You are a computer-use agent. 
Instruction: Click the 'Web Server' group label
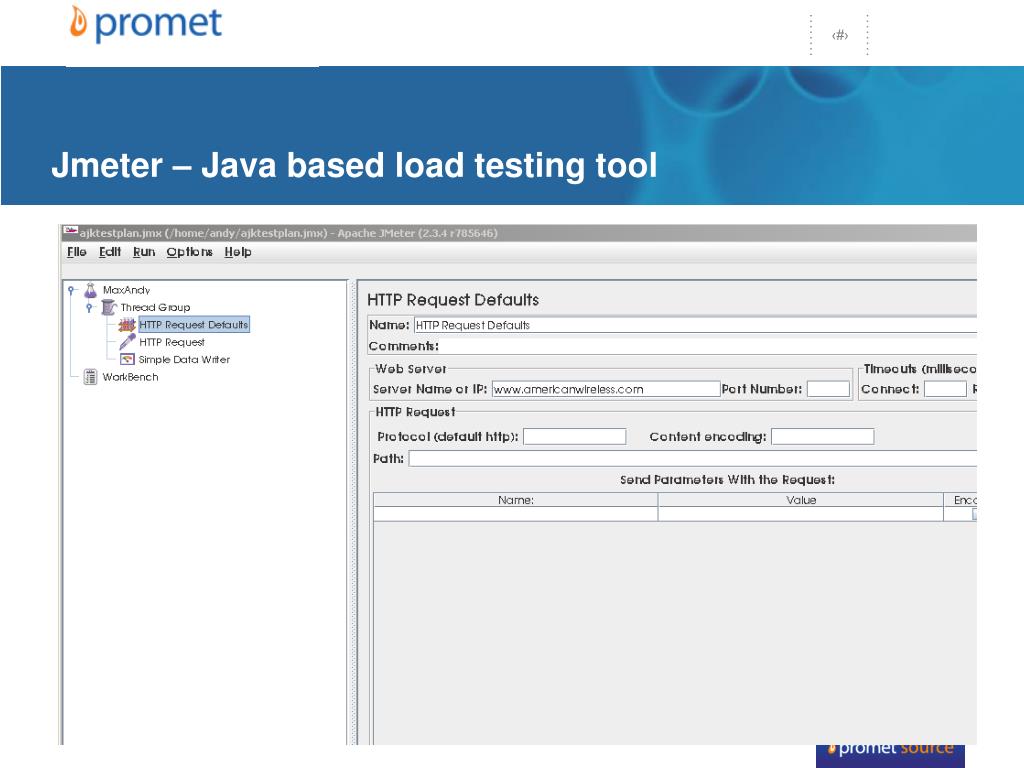411,369
